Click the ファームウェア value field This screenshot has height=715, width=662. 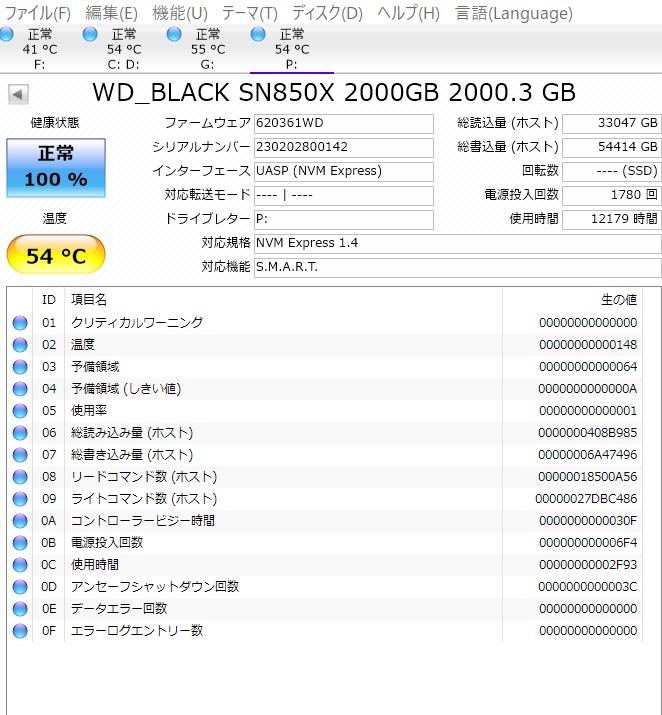tap(343, 124)
